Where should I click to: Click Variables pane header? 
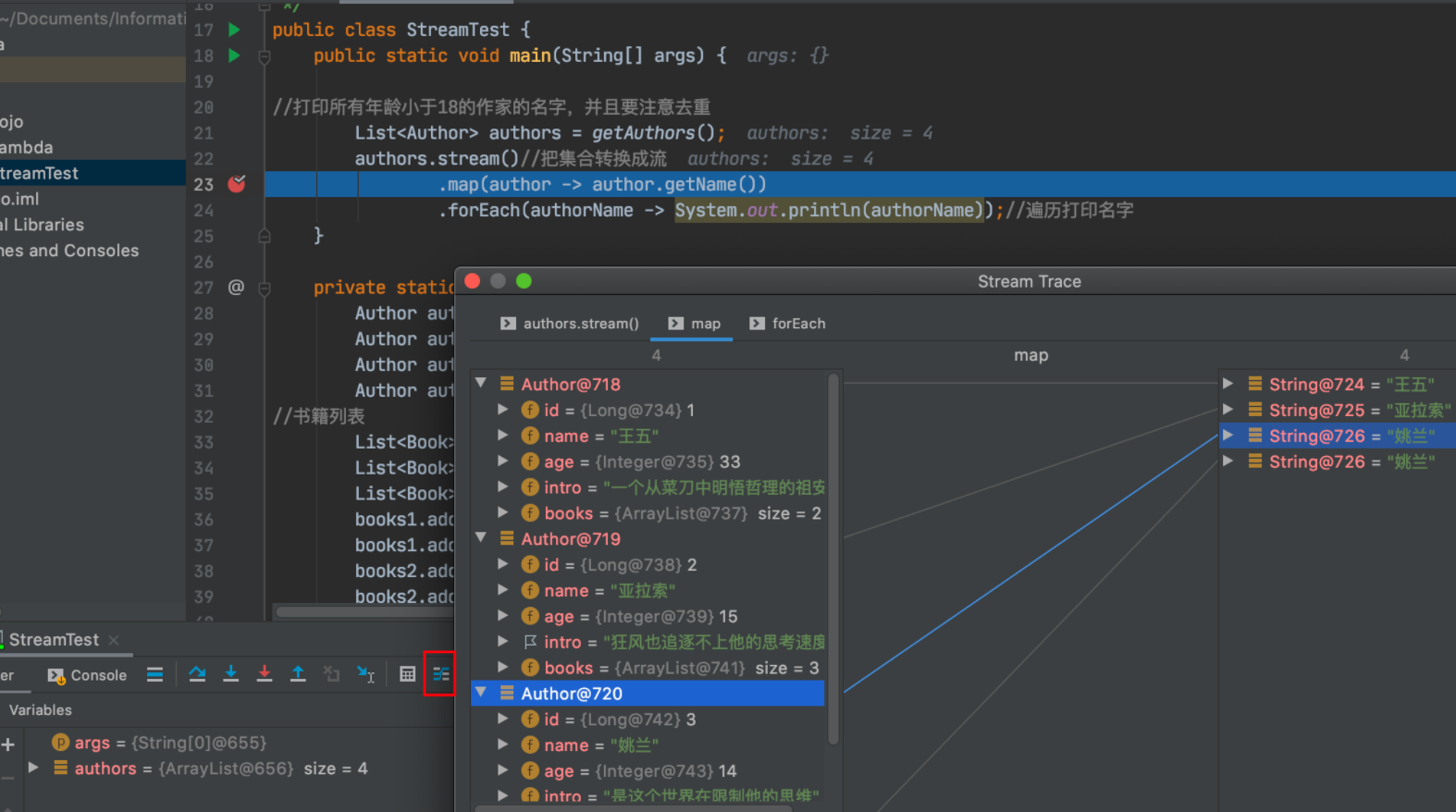[40, 709]
